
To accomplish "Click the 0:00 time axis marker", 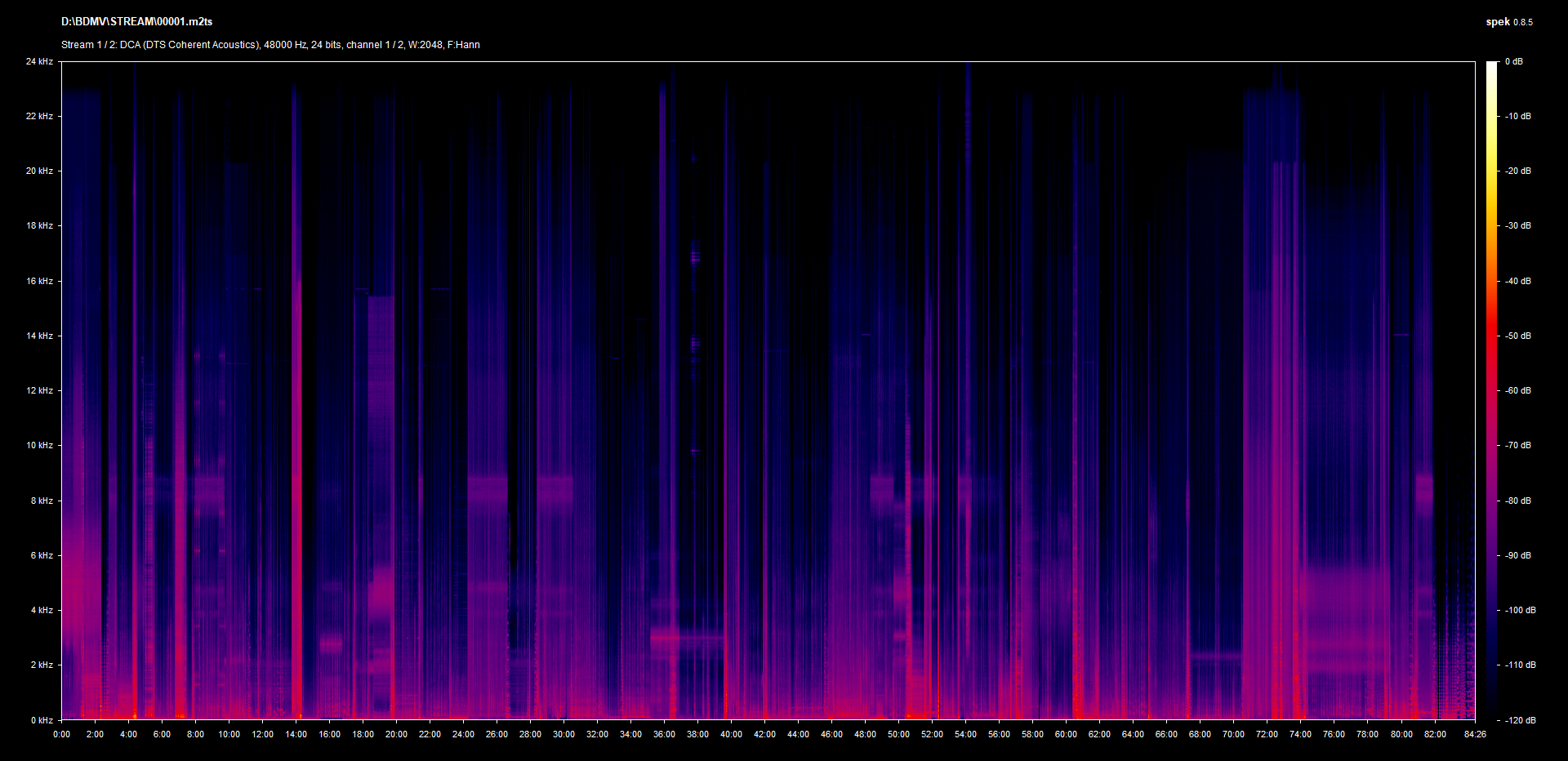I will 61,734.
